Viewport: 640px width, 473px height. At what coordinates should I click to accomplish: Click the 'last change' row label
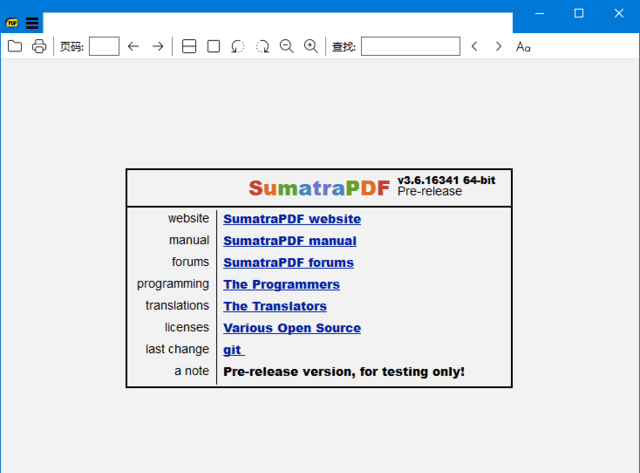(177, 349)
